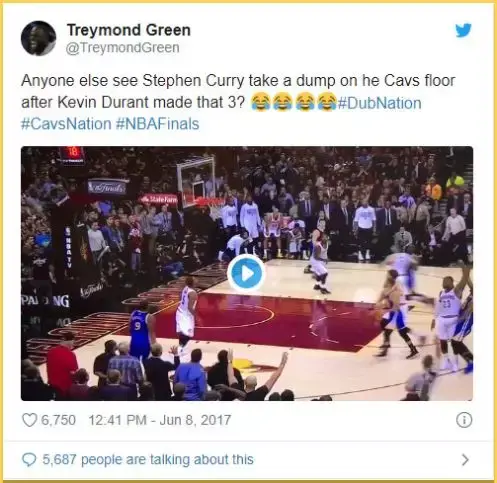The image size is (497, 483).
Task: Expand conversation with right chevron arrow
Action: click(465, 460)
